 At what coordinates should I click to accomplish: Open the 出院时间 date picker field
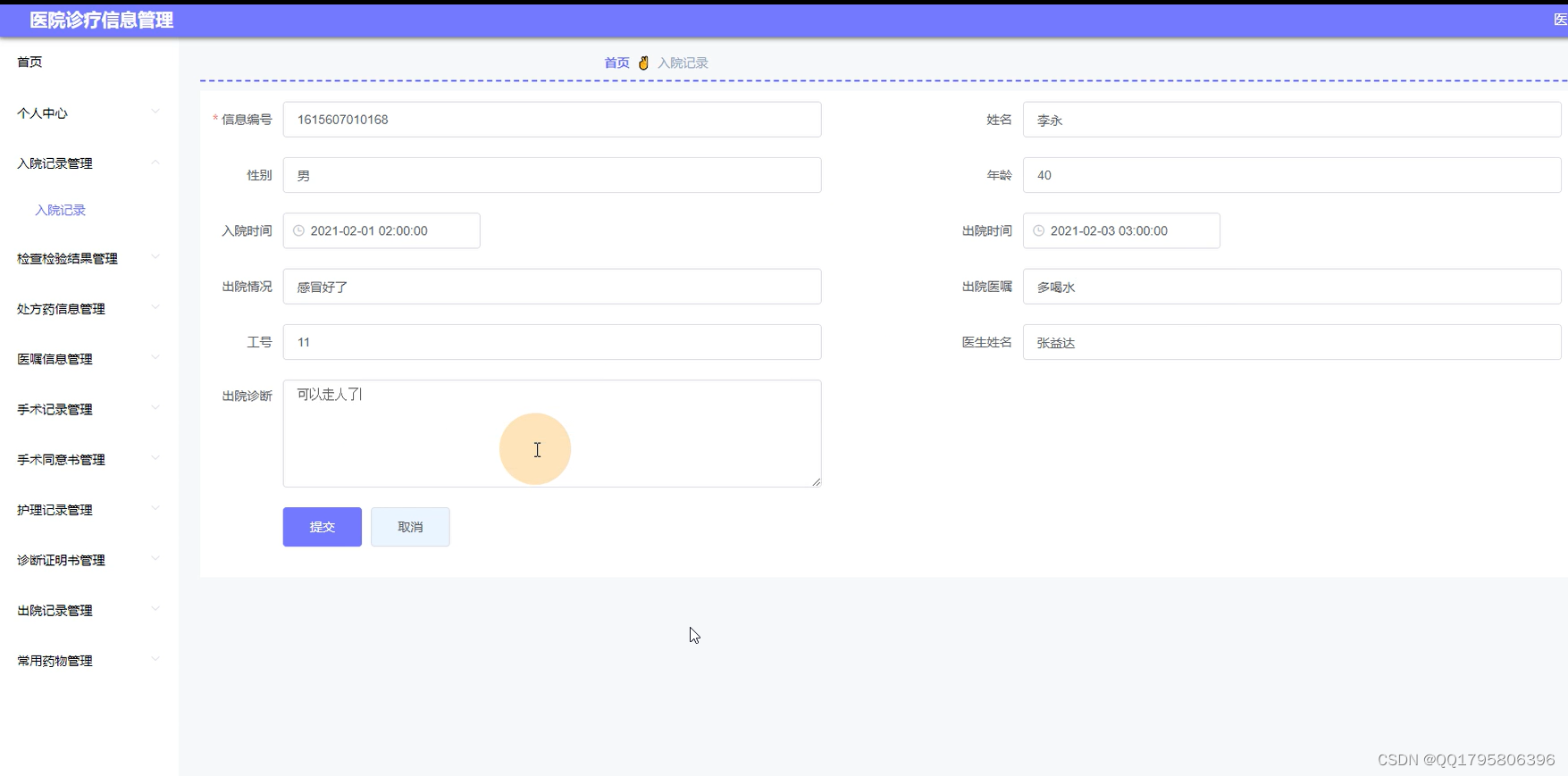pyautogui.click(x=1121, y=230)
